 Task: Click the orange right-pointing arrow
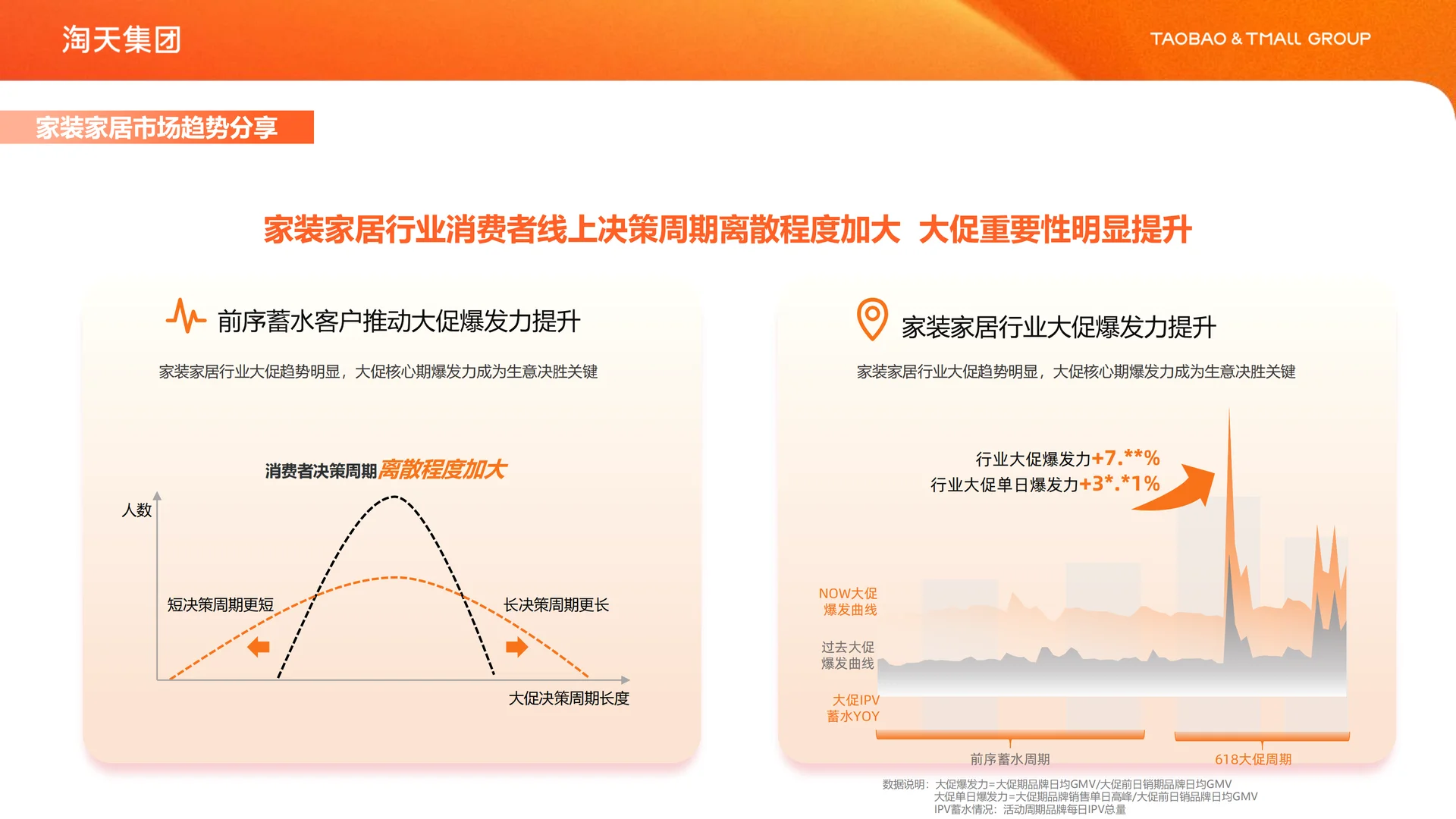(515, 647)
